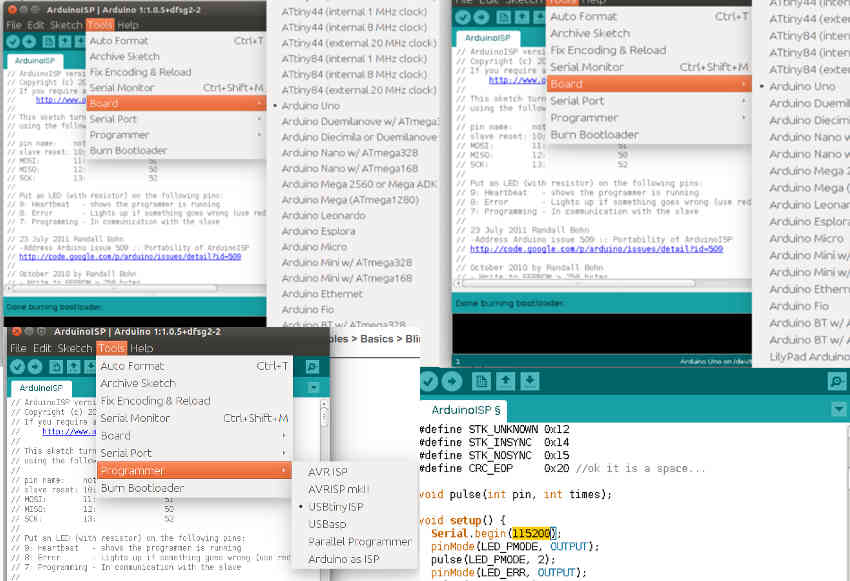Click New sketch icon in top-right window
Image resolution: width=850 pixels, height=581 pixels.
[504, 17]
